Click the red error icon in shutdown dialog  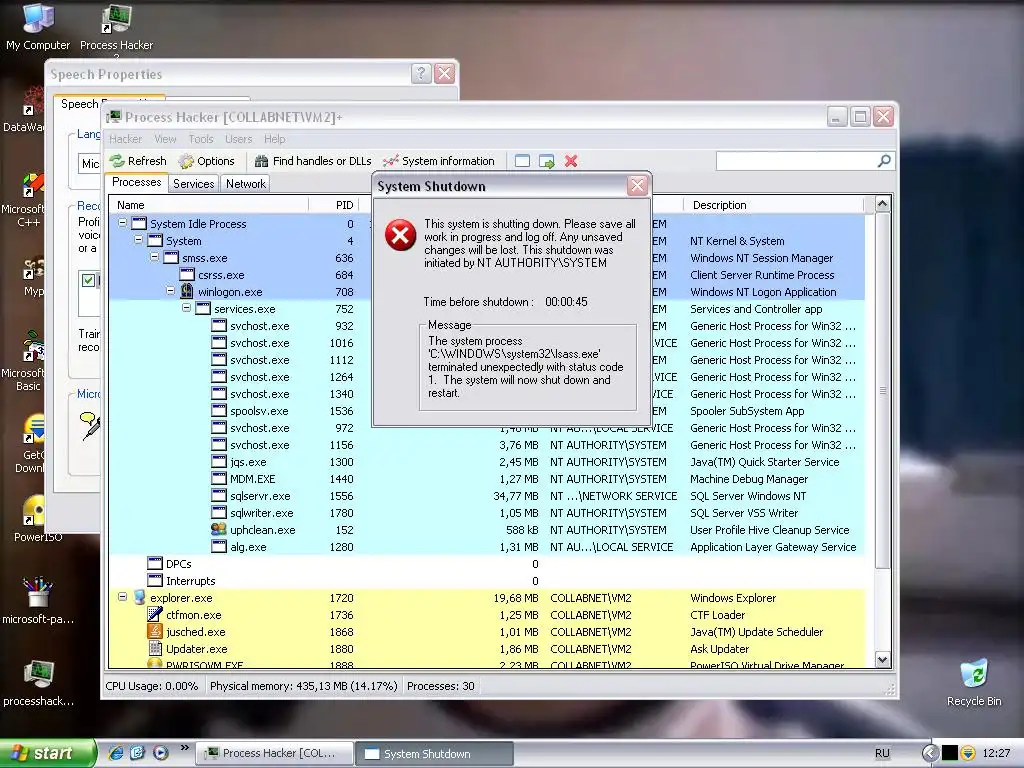pyautogui.click(x=400, y=234)
